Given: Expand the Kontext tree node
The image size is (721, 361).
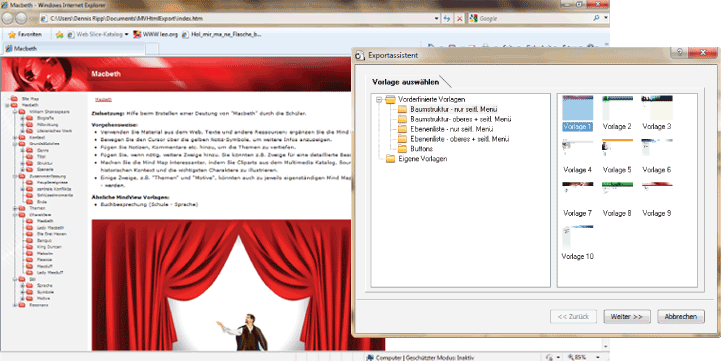Looking at the screenshot, I should click(x=15, y=138).
